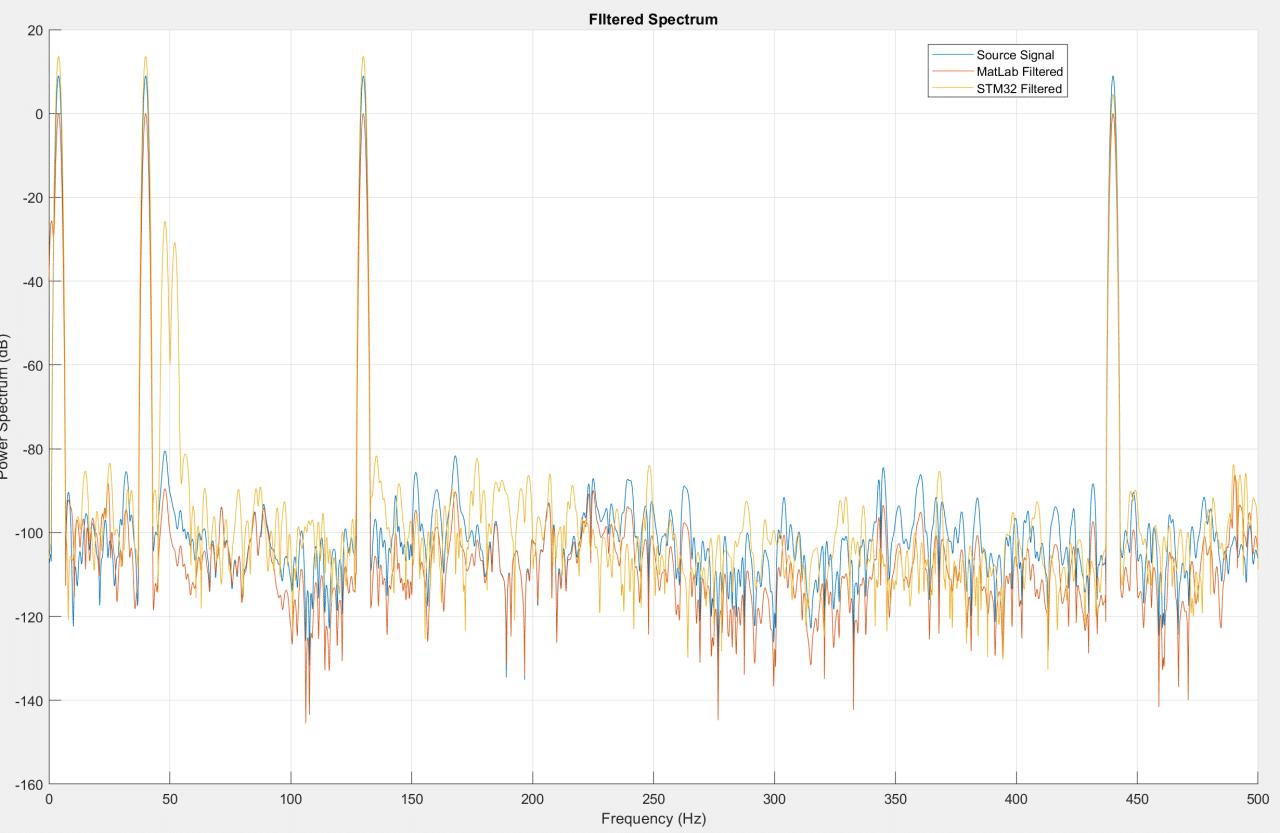Click the 100 tick label on x-axis
Screen dimensions: 1280x833
coord(291,800)
